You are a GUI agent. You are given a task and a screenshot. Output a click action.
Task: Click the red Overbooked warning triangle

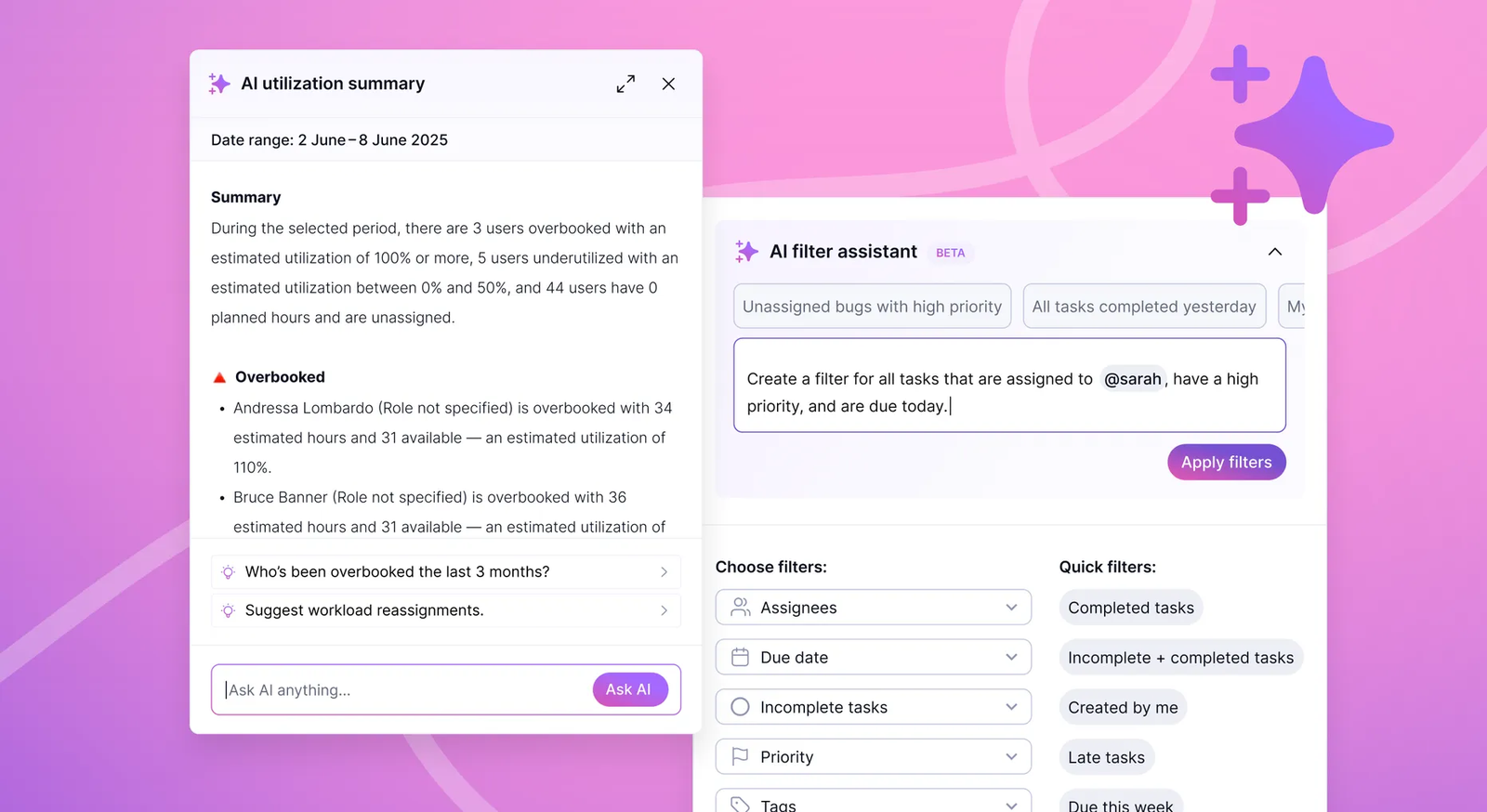(219, 377)
